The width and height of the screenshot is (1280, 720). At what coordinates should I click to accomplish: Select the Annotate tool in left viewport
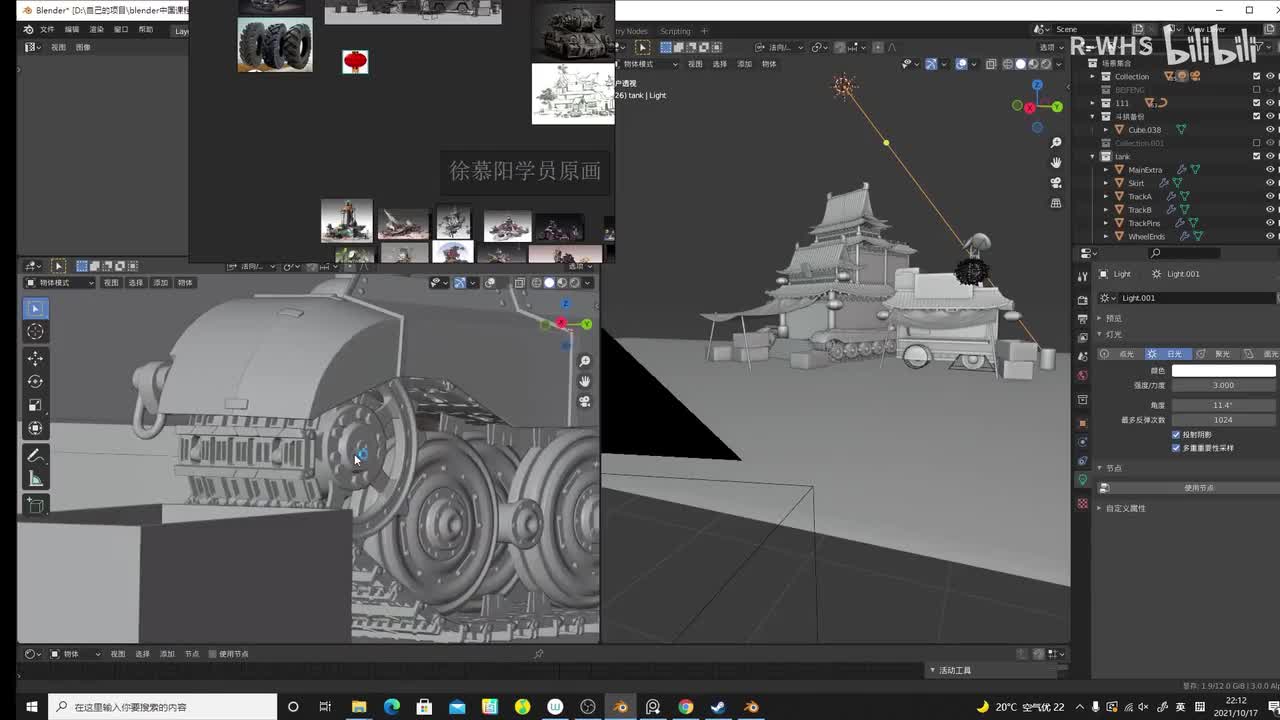pos(35,455)
